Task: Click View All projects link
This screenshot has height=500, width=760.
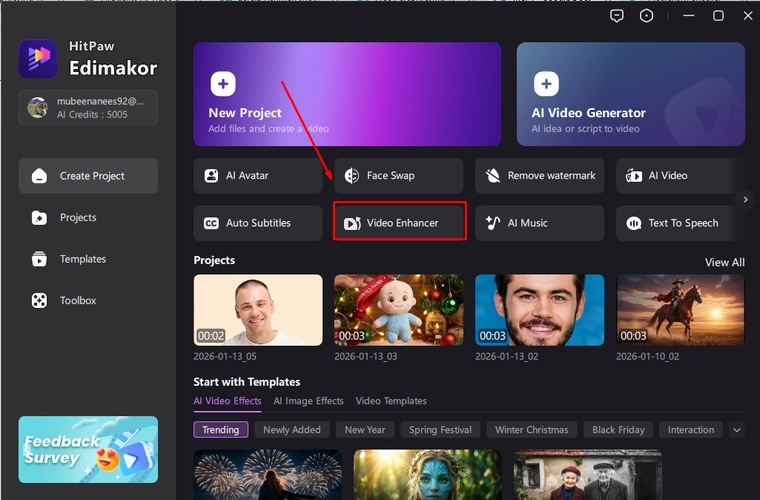Action: [725, 262]
